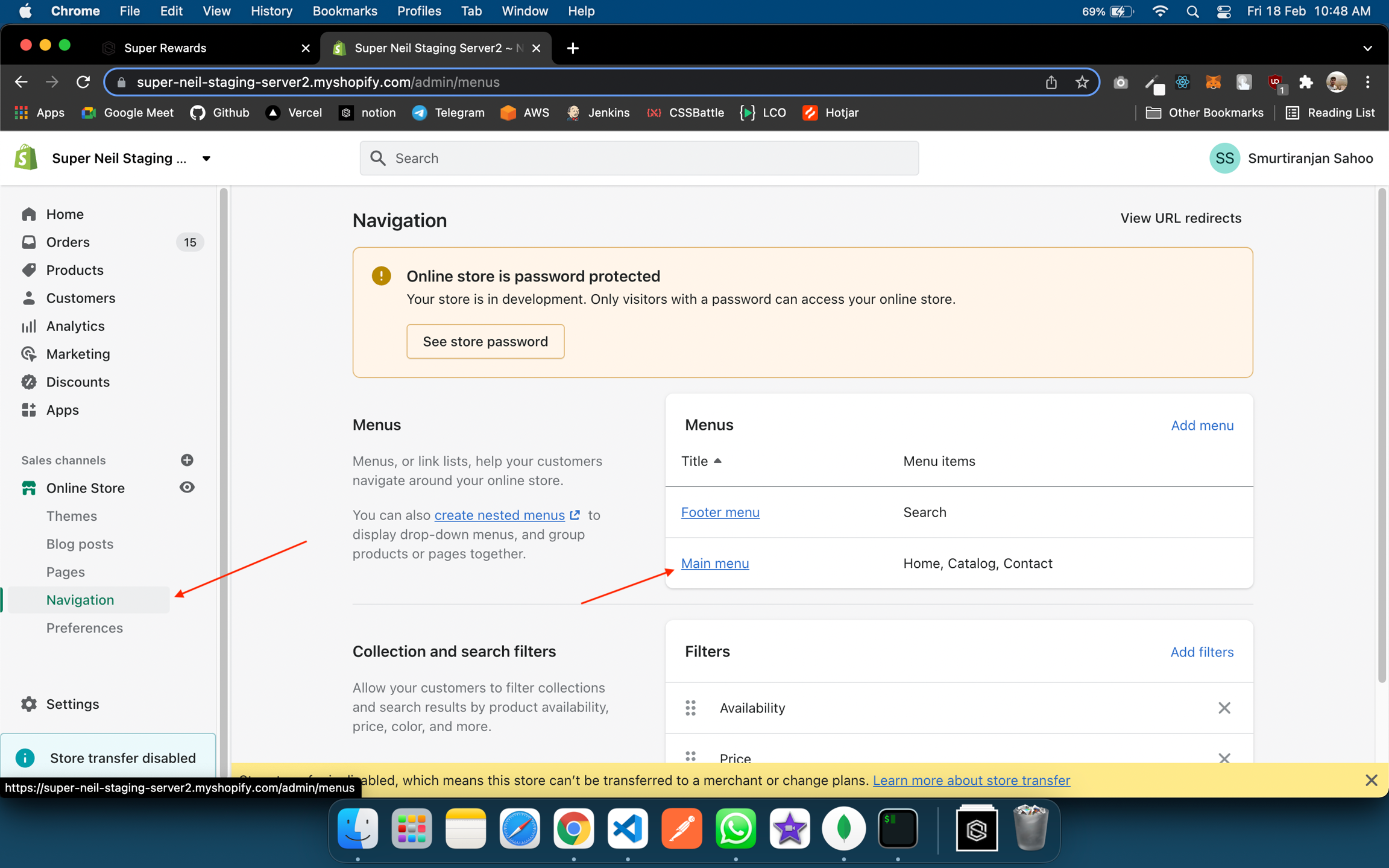
Task: Open Discounts via its sidebar icon
Action: tap(28, 382)
